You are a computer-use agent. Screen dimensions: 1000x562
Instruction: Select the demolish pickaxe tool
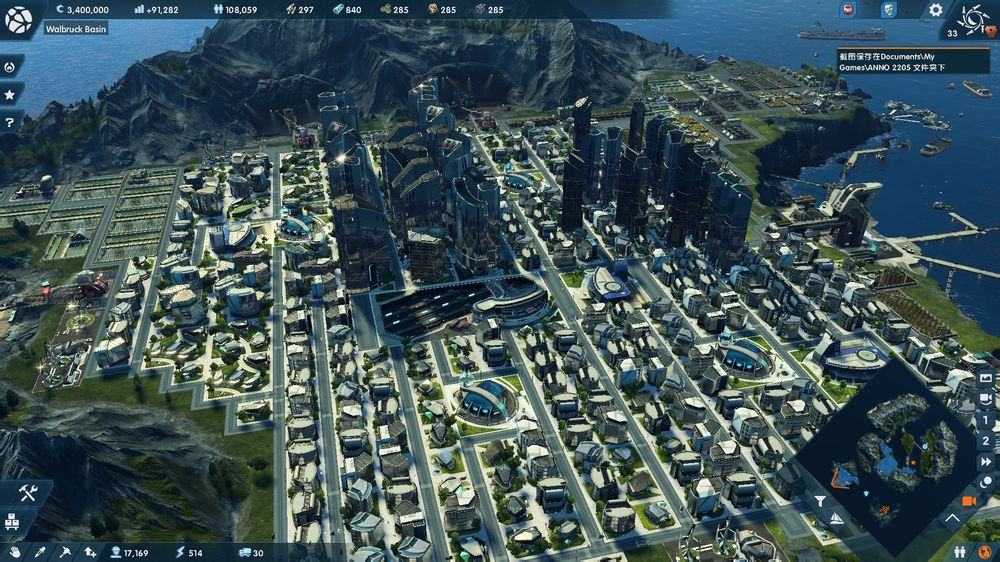point(65,552)
